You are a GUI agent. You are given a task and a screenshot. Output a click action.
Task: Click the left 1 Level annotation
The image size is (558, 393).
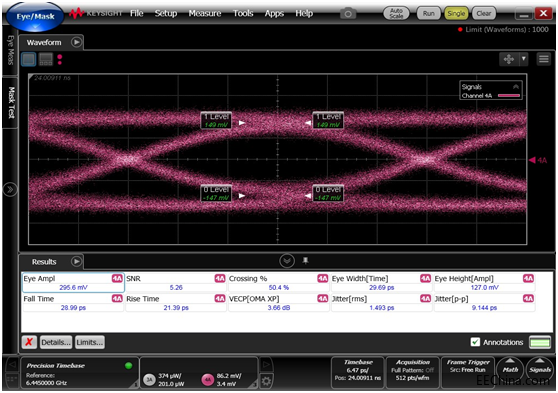click(x=216, y=120)
